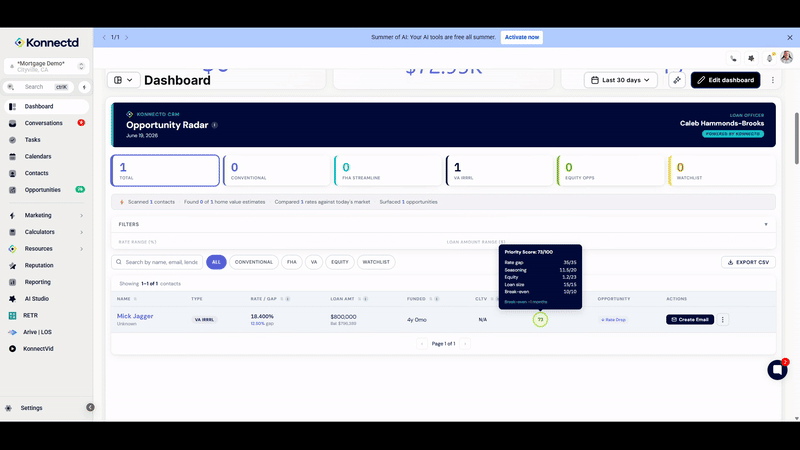Expand the Calculators submenu arrow
800x450 pixels.
tap(81, 232)
